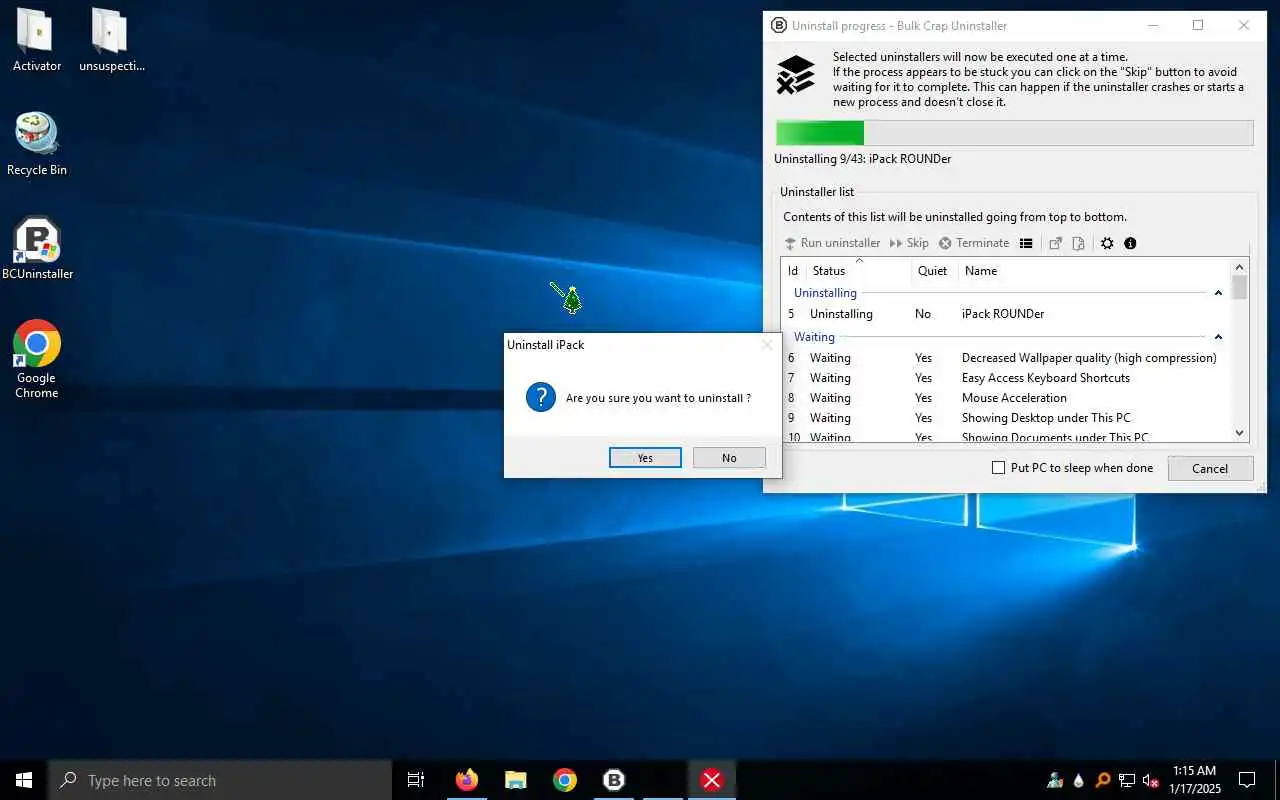1280x800 pixels.
Task: Sort the list by Quiet column
Action: [x=934, y=271]
